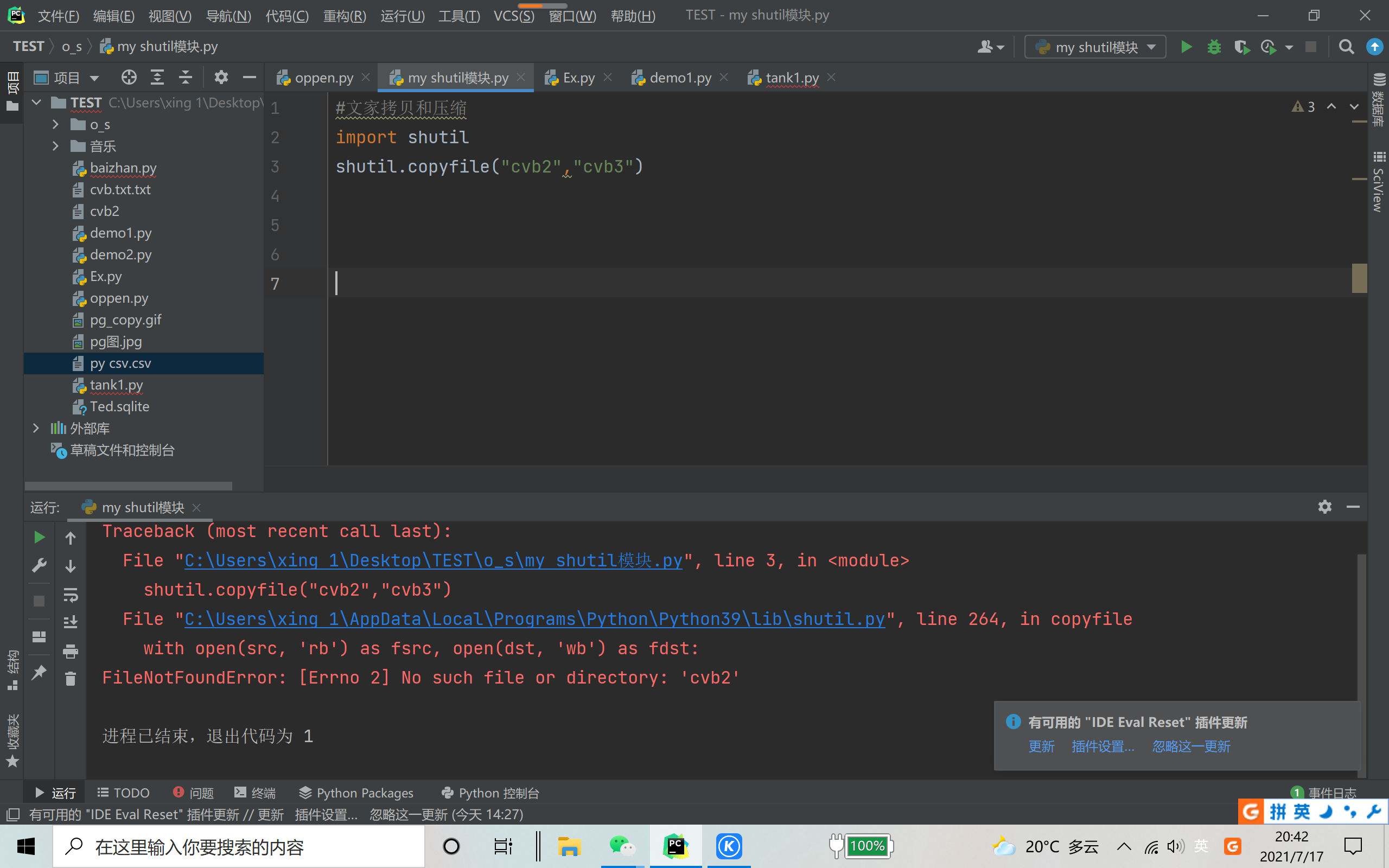Expand the o_s folder
This screenshot has width=1389, height=868.
(x=55, y=124)
